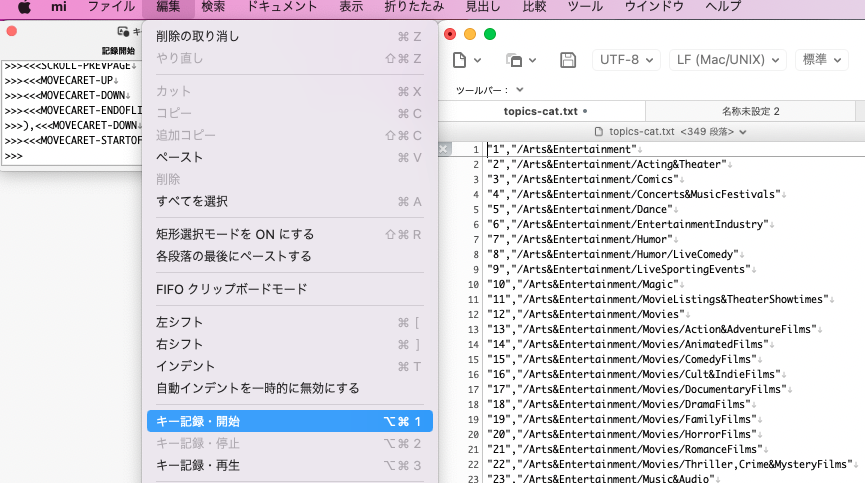
Task: Select キー記録・再生 menu entry
Action: click(198, 465)
